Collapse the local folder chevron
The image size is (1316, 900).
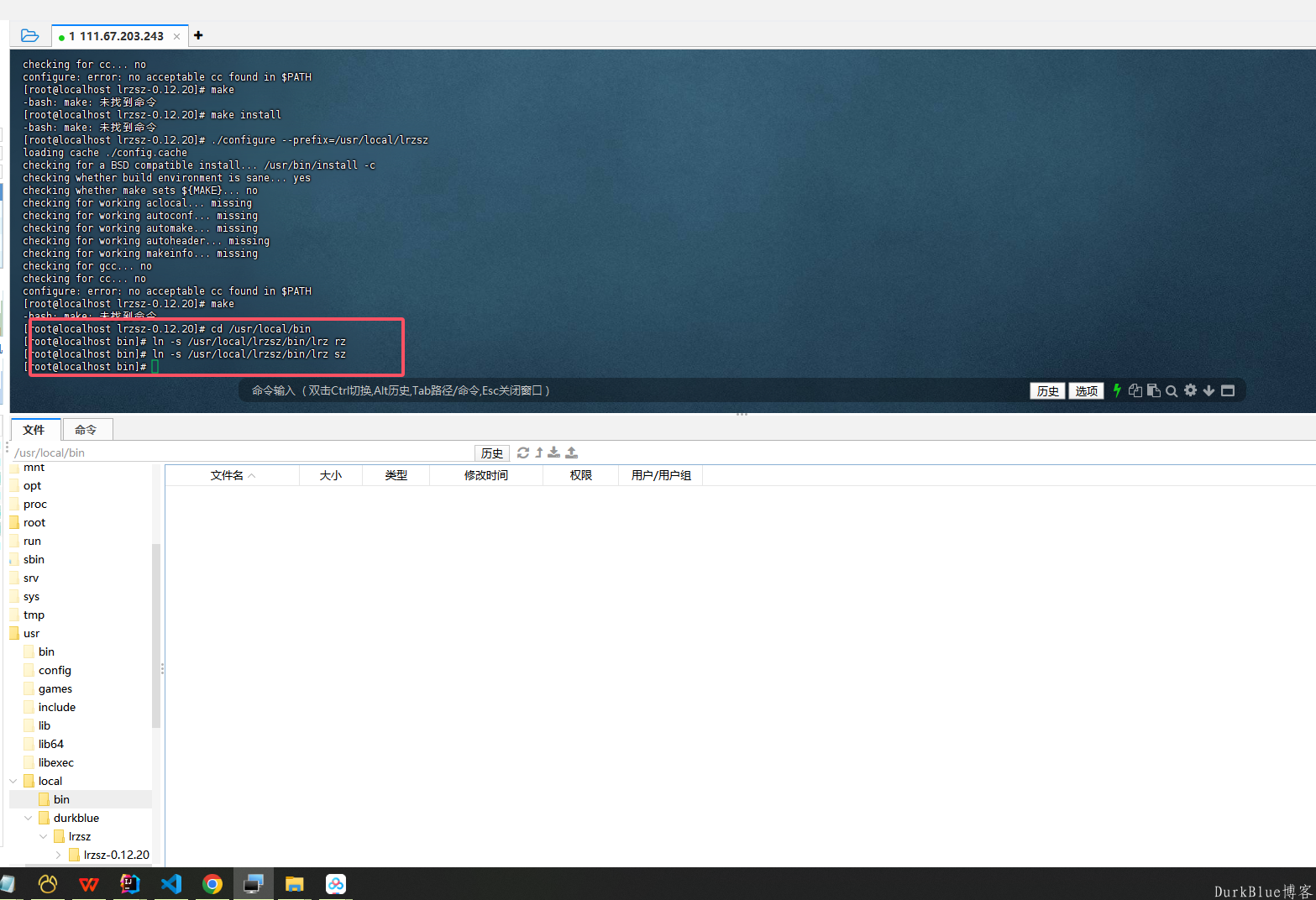coord(13,781)
